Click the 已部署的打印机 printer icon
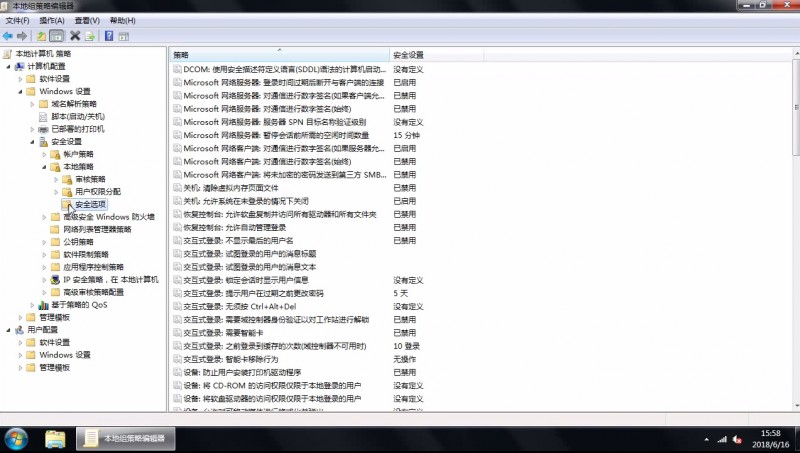The width and height of the screenshot is (800, 453). pos(43,129)
